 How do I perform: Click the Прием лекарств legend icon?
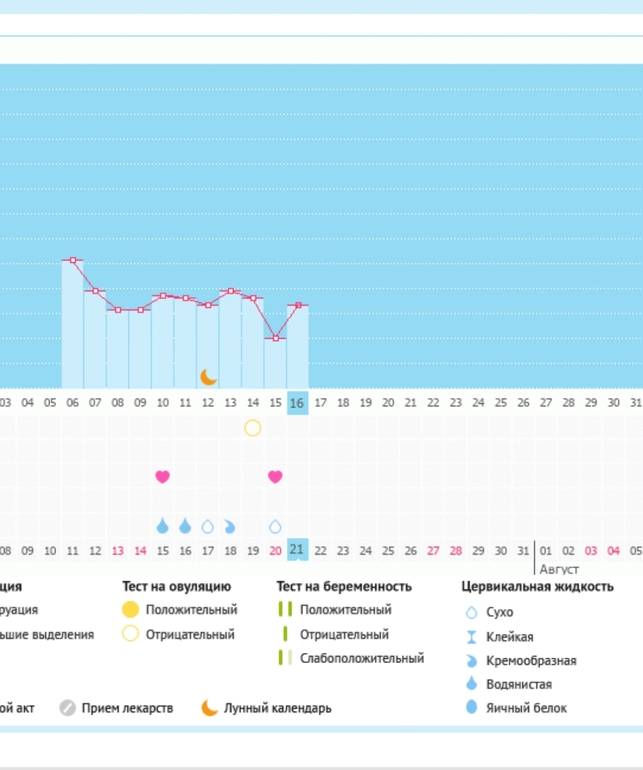click(x=68, y=708)
